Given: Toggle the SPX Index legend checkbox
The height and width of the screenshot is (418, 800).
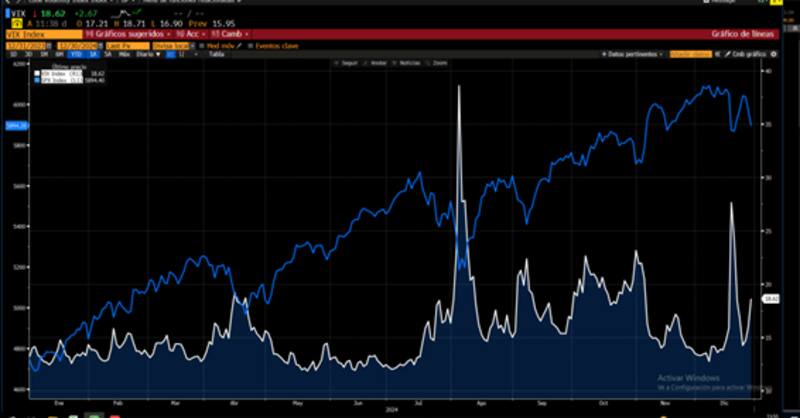Looking at the screenshot, I should point(37,79).
